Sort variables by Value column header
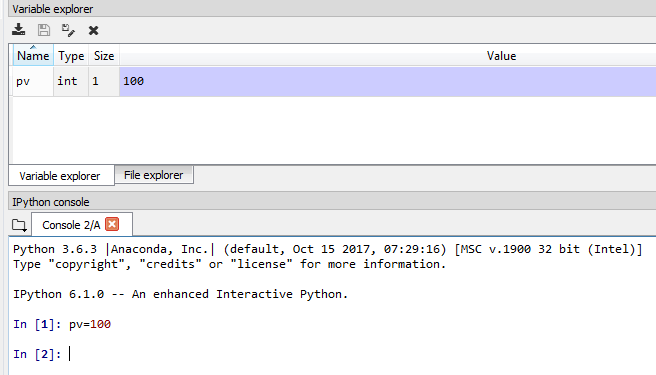The image size is (656, 375). pyautogui.click(x=501, y=55)
